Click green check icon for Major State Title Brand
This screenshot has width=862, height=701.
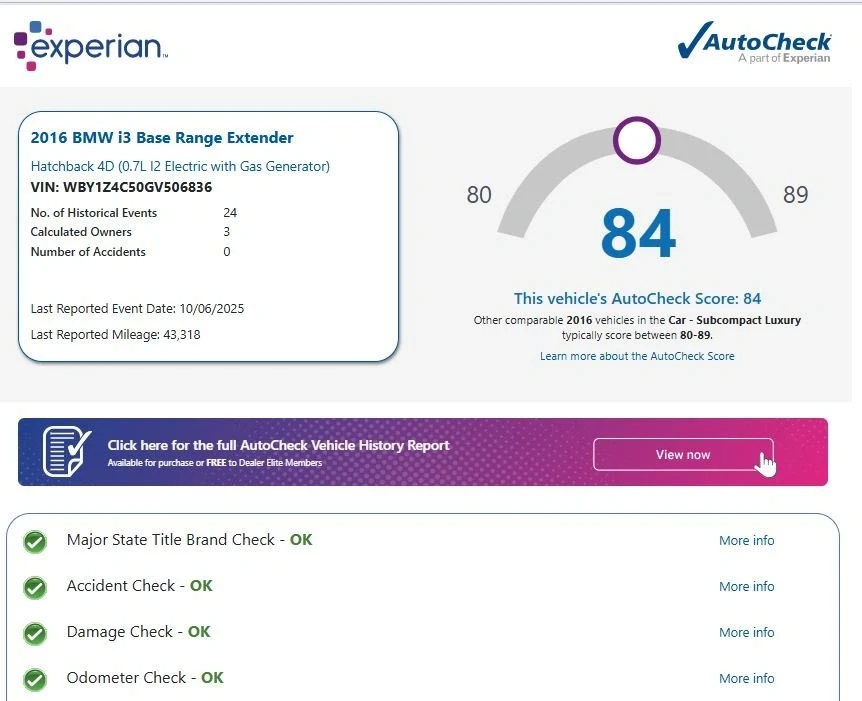[x=35, y=542]
